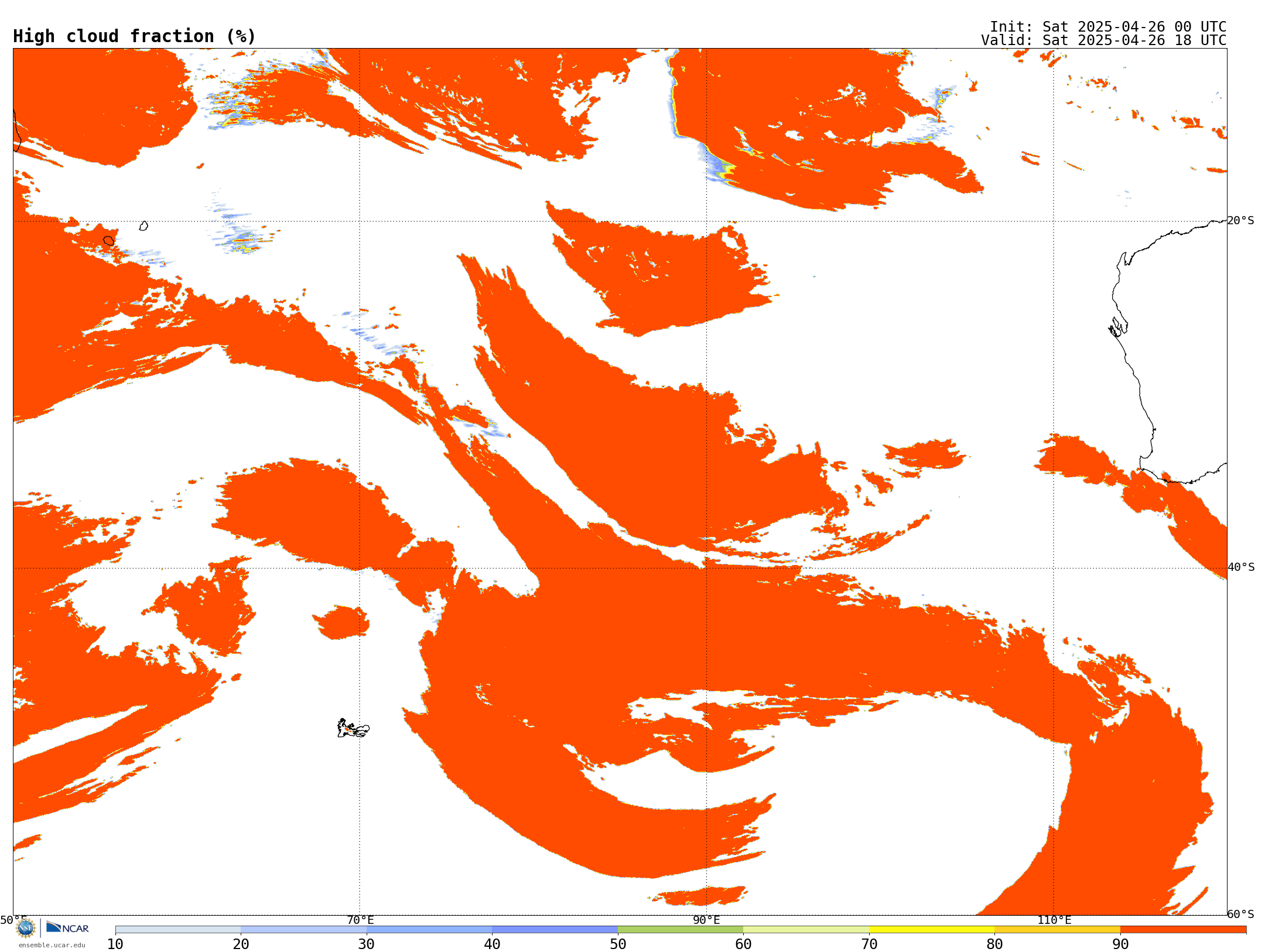Click the 30-40 blue colorbar segment
Image resolution: width=1265 pixels, height=952 pixels.
click(x=429, y=930)
